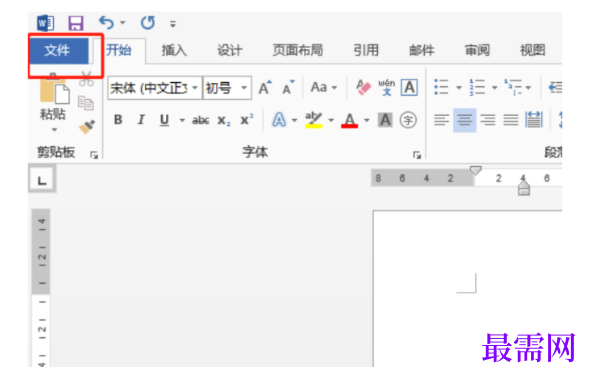Decrease font size with the shrink icon
The image size is (594, 379).
pyautogui.click(x=288, y=88)
